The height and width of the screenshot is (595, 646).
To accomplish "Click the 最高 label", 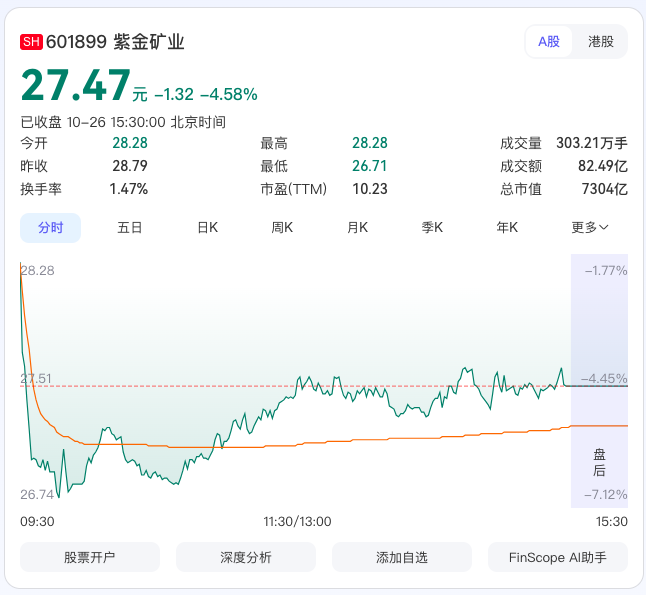I will (274, 143).
